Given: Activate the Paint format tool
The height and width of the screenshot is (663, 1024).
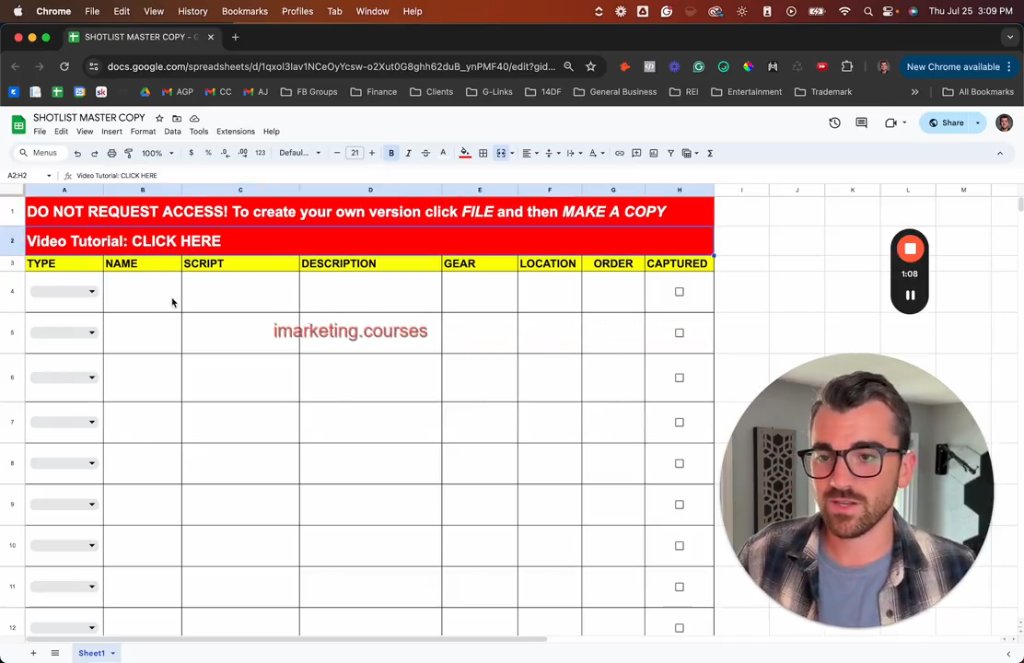Looking at the screenshot, I should tap(129, 154).
